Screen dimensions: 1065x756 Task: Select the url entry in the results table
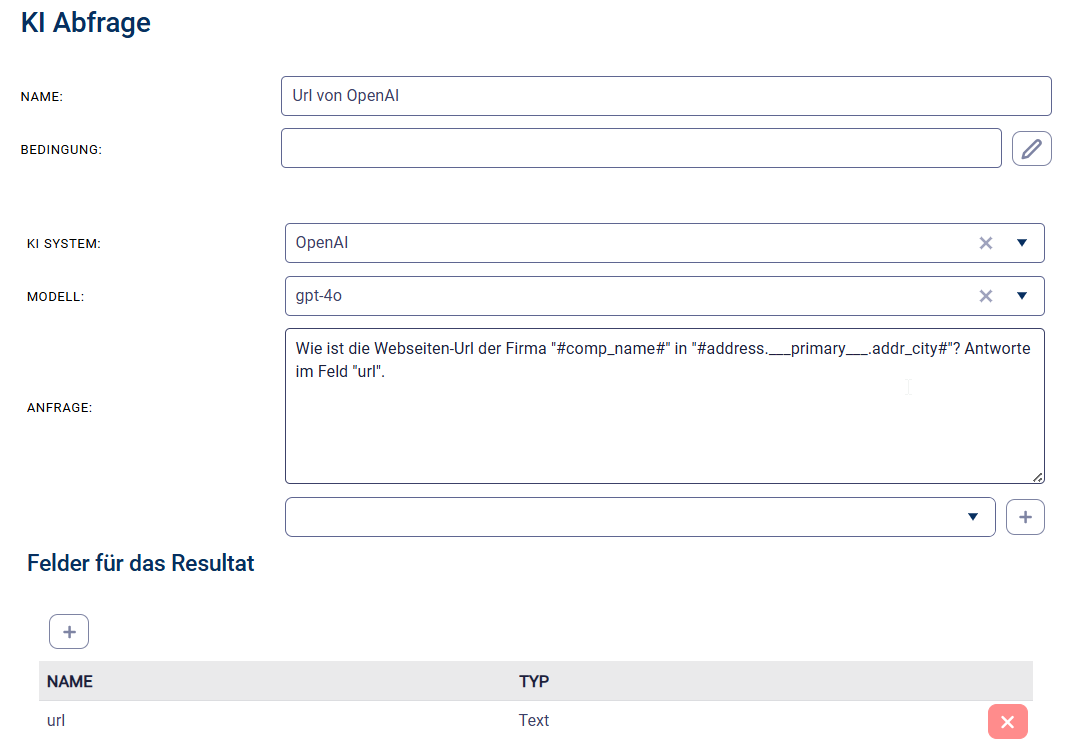pos(56,720)
